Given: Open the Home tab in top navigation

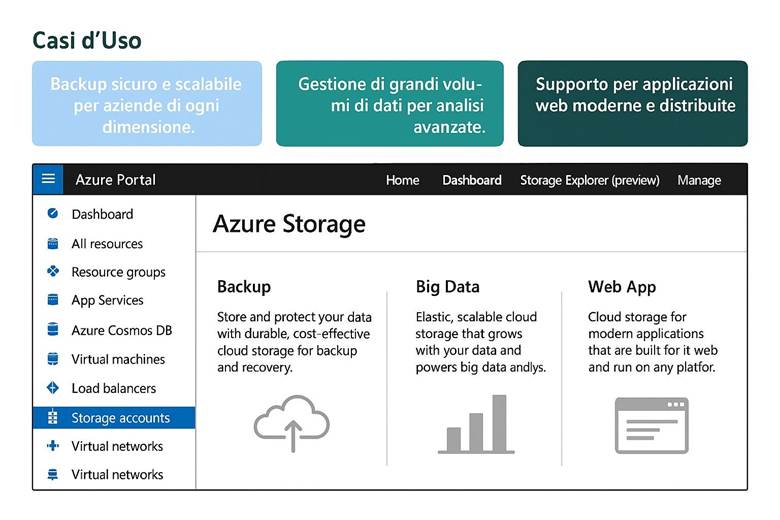Looking at the screenshot, I should pyautogui.click(x=402, y=180).
